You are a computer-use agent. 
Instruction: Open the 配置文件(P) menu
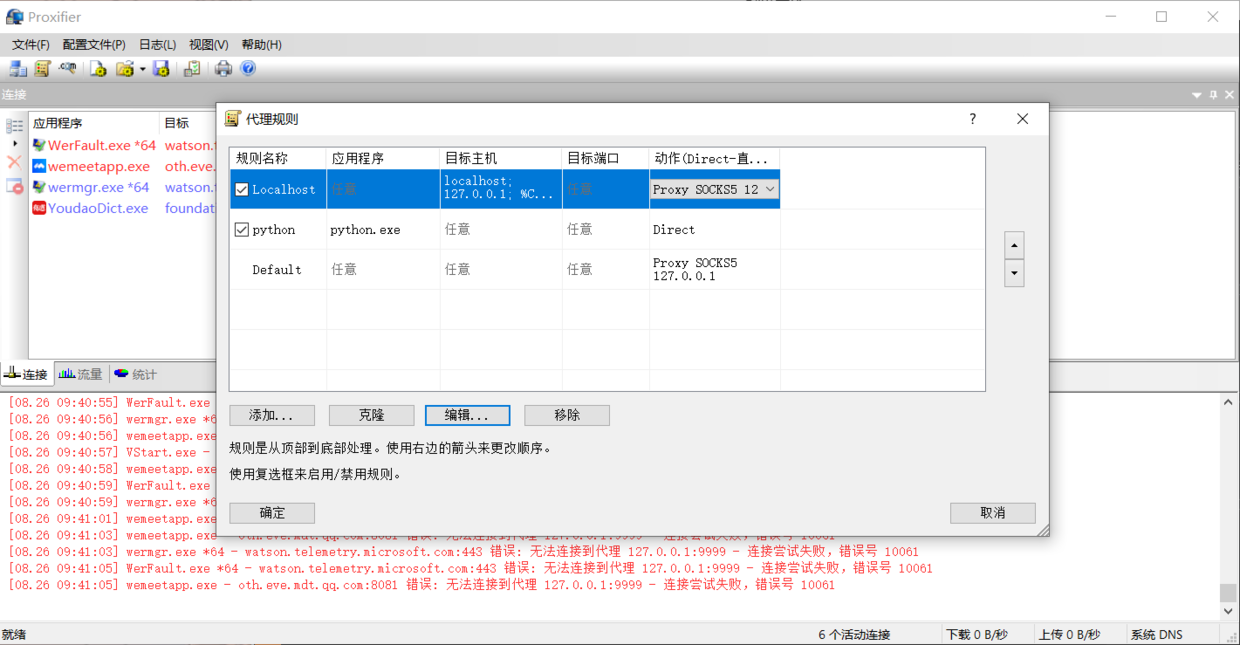(94, 44)
